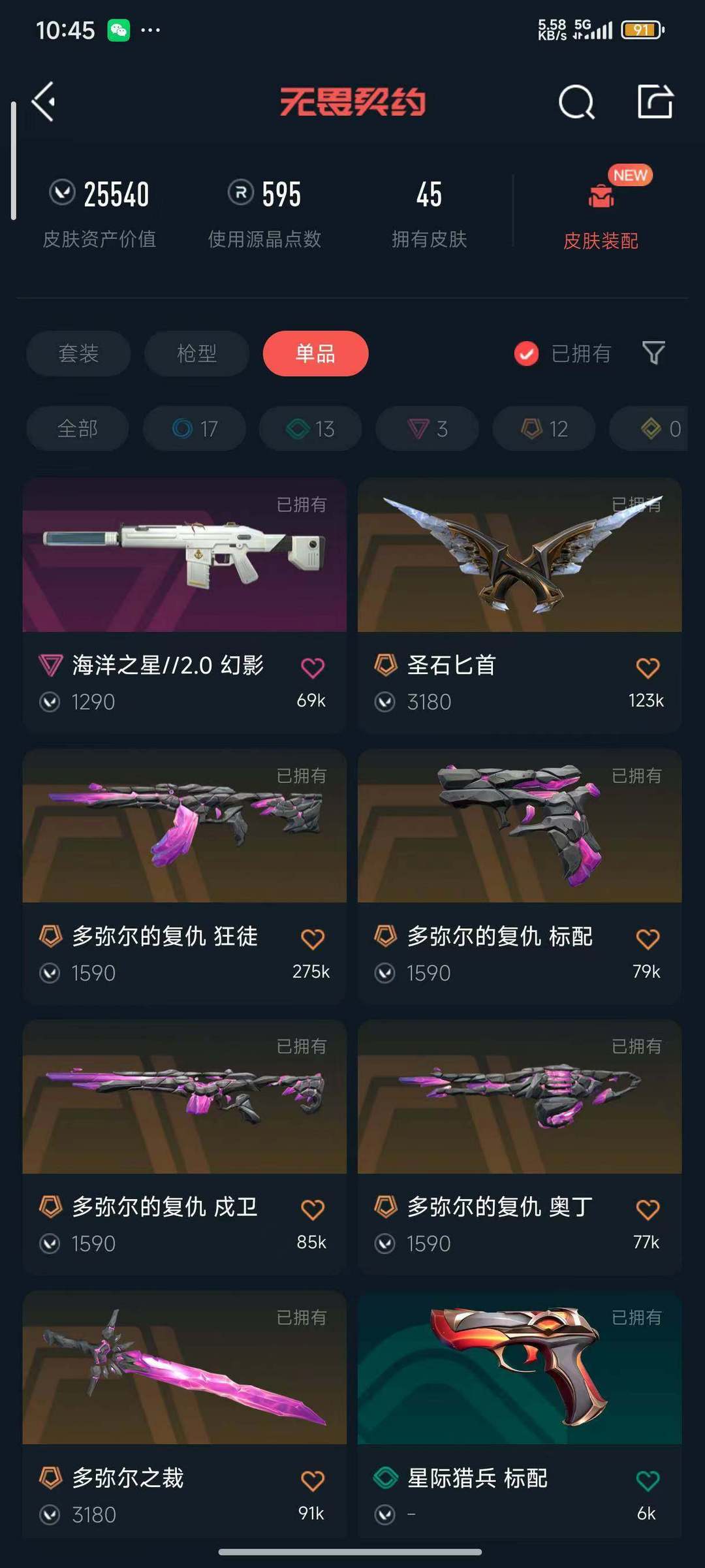Favorite 圣石匕首 with heart icon
705x1568 pixels.
tap(648, 667)
